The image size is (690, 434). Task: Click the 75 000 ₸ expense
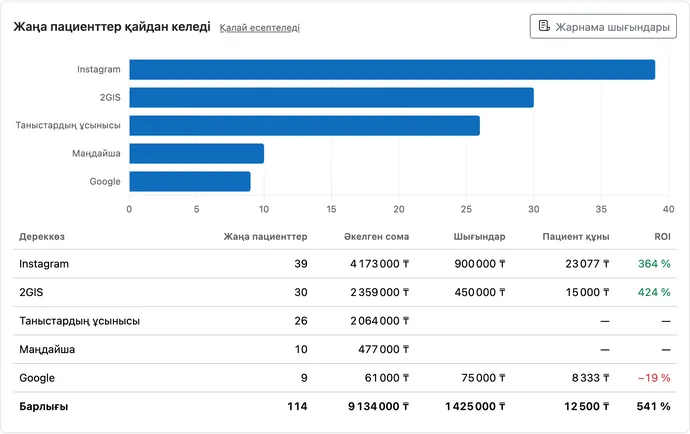(483, 378)
